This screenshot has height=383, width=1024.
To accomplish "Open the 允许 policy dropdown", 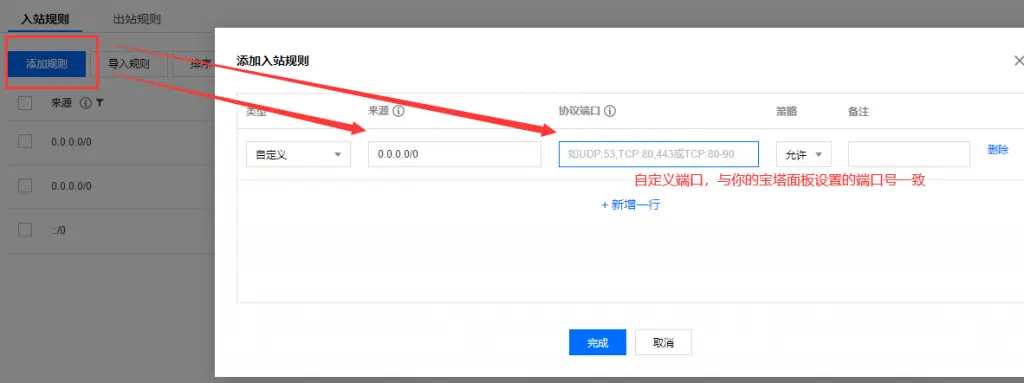I will coord(803,155).
